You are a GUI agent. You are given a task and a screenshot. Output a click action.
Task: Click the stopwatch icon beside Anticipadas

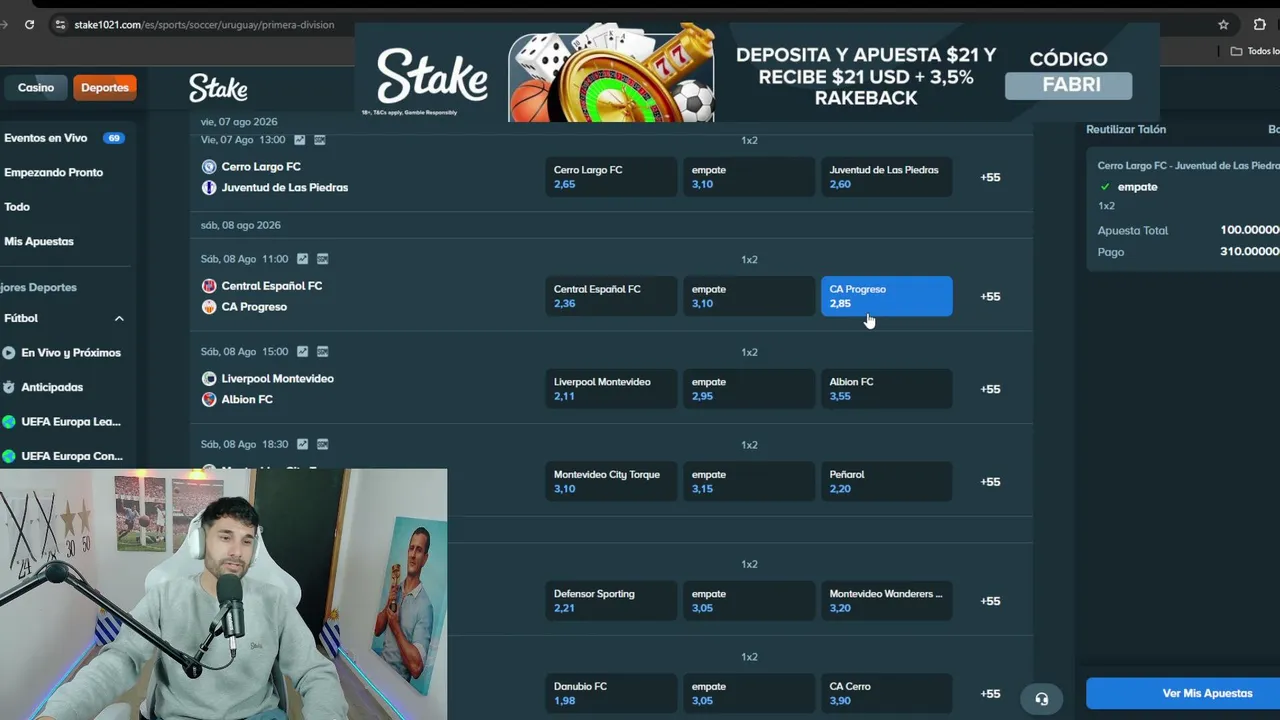(x=9, y=387)
